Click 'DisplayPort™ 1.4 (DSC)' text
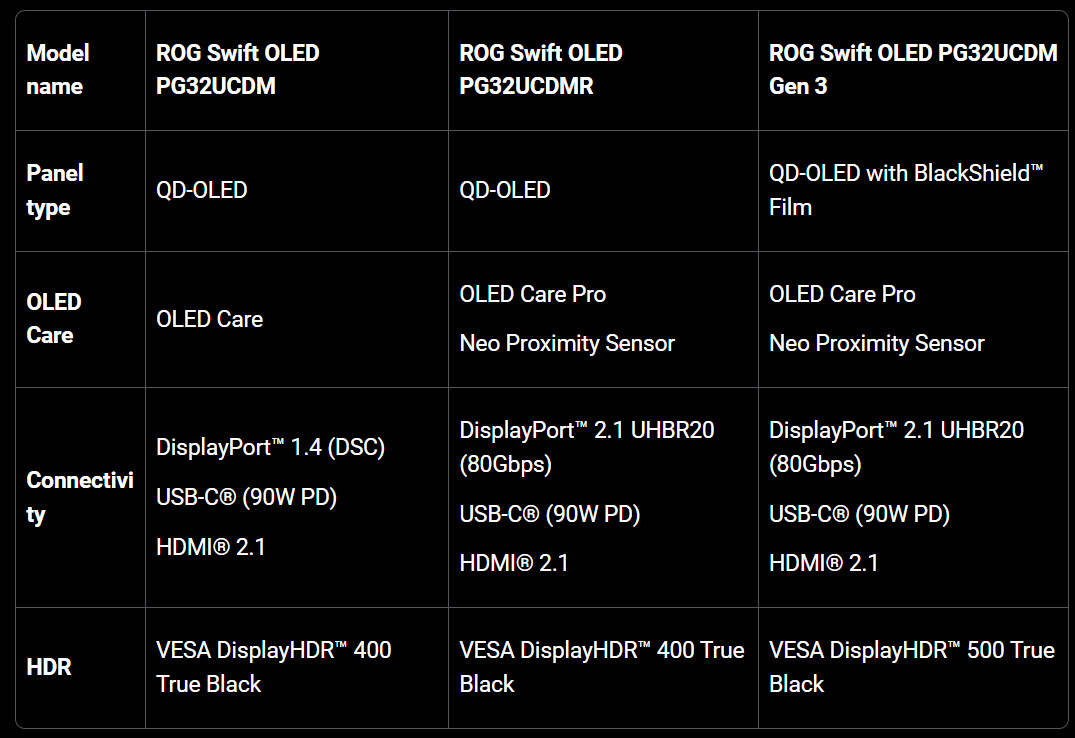 [x=271, y=447]
